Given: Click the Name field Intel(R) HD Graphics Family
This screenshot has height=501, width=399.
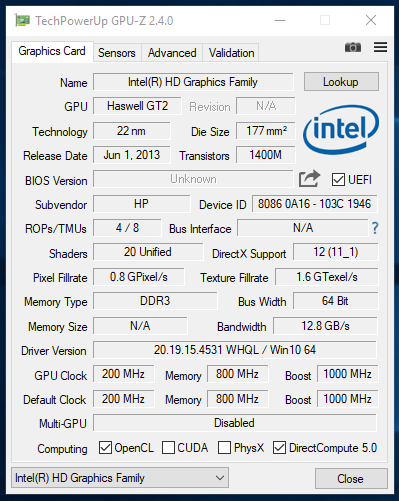Looking at the screenshot, I should tap(193, 82).
